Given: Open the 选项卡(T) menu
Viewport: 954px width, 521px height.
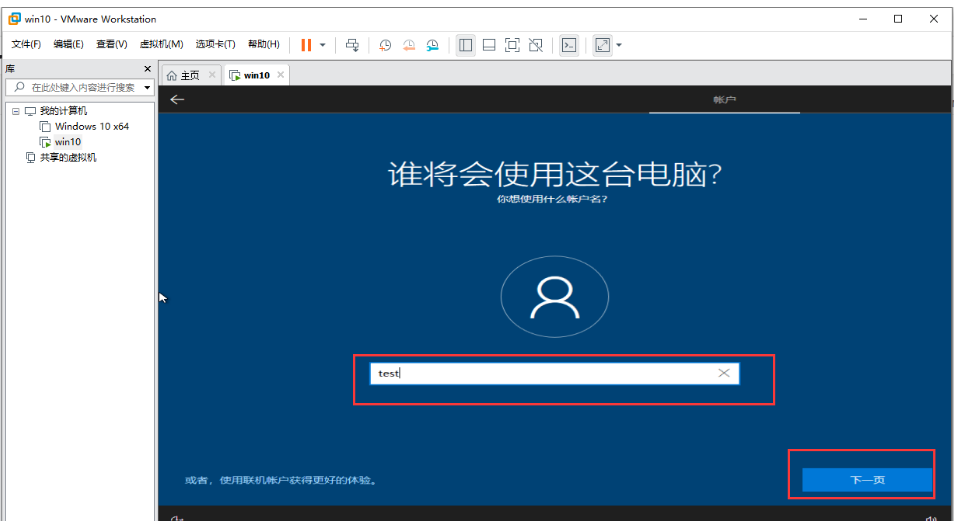Looking at the screenshot, I should click(215, 44).
